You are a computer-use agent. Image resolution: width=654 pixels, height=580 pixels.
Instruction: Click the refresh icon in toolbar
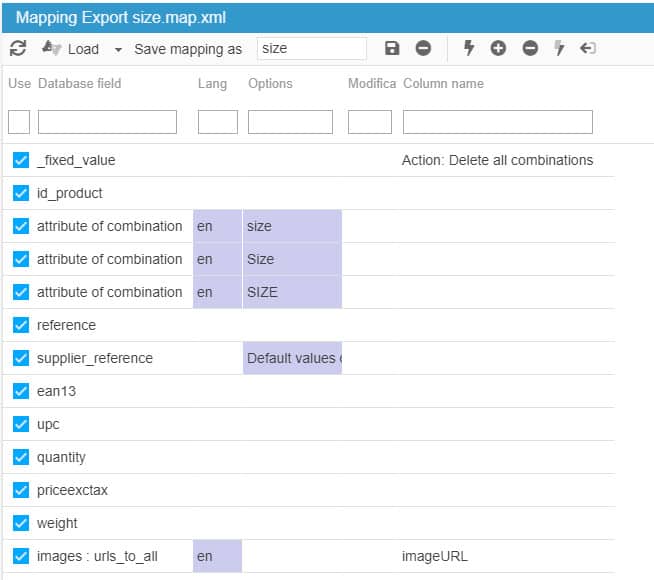(x=18, y=48)
